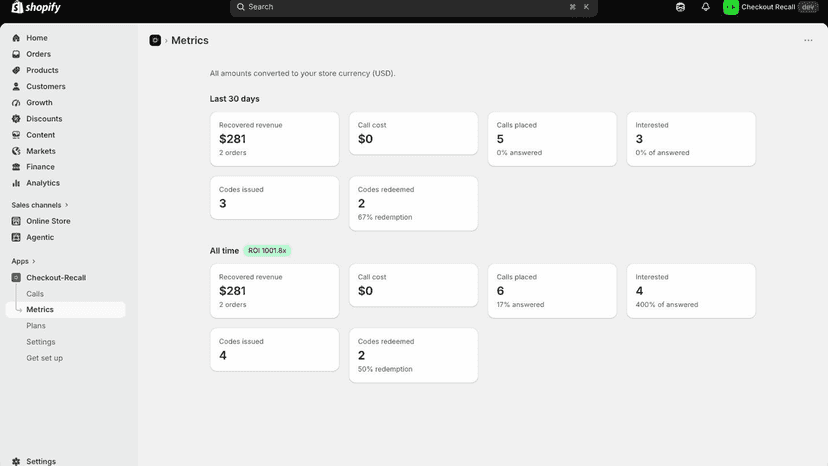Open store Settings at sidebar bottom
This screenshot has width=828, height=466.
41,461
